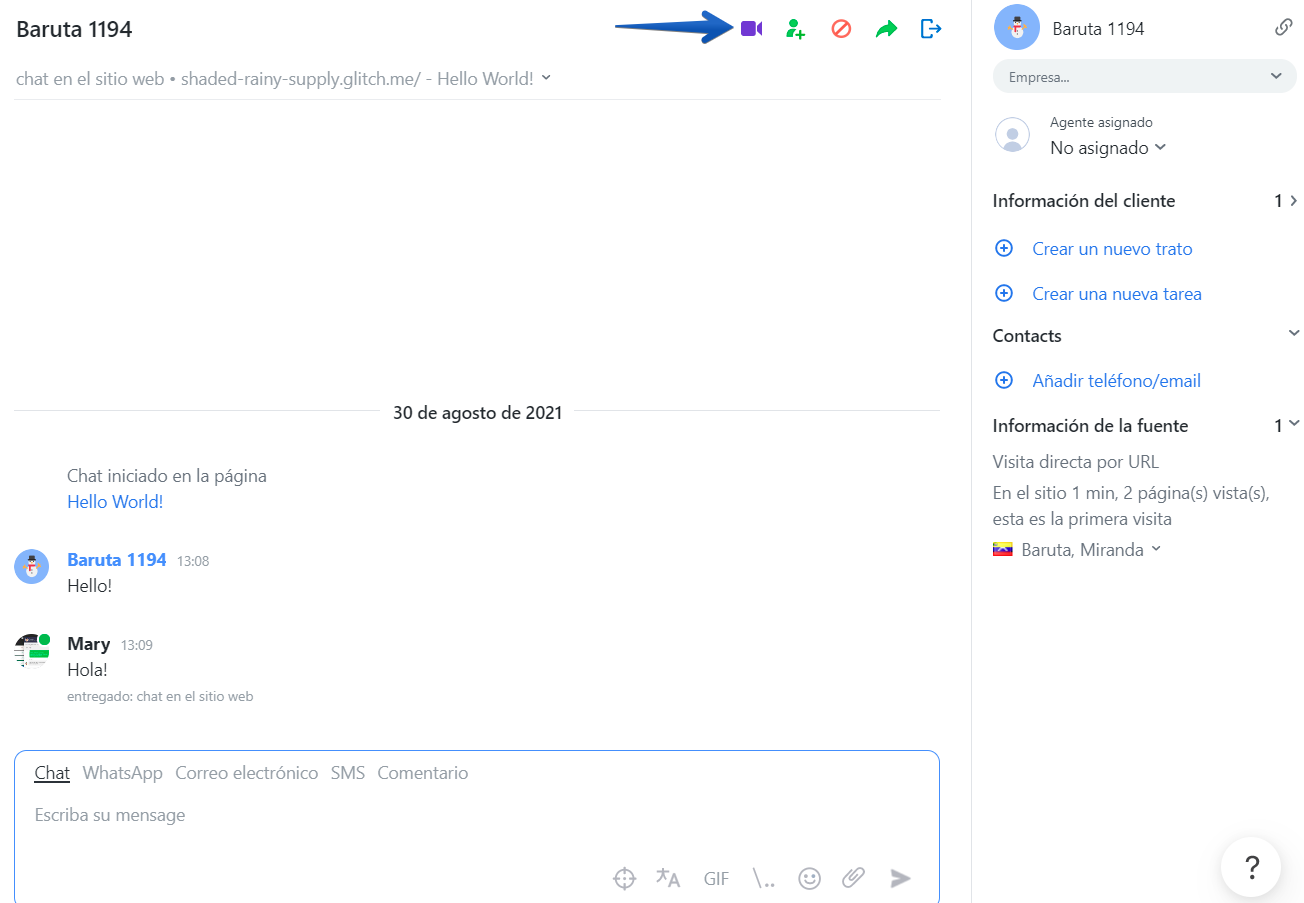This screenshot has width=1304, height=903.
Task: Click the crosshair target icon in message toolbar
Action: [624, 878]
